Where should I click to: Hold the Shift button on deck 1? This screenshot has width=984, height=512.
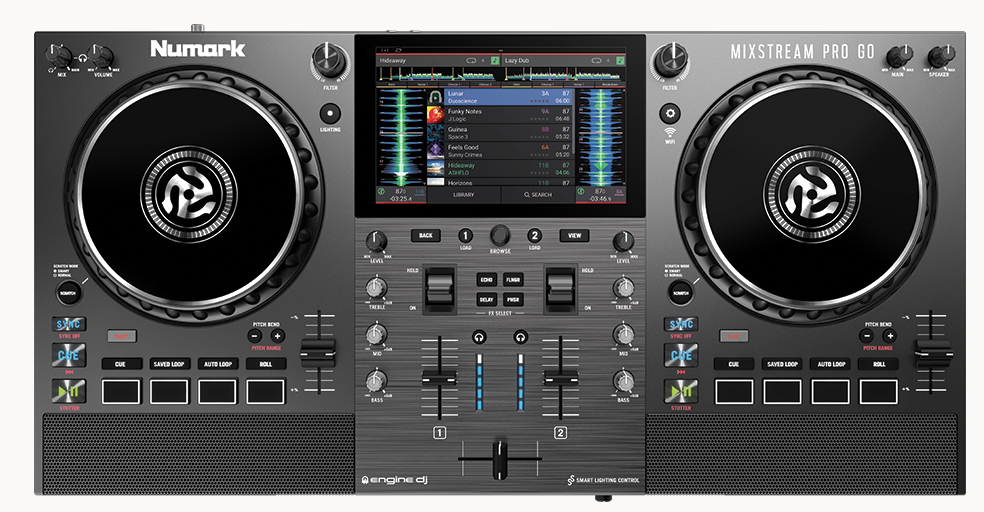tap(121, 336)
